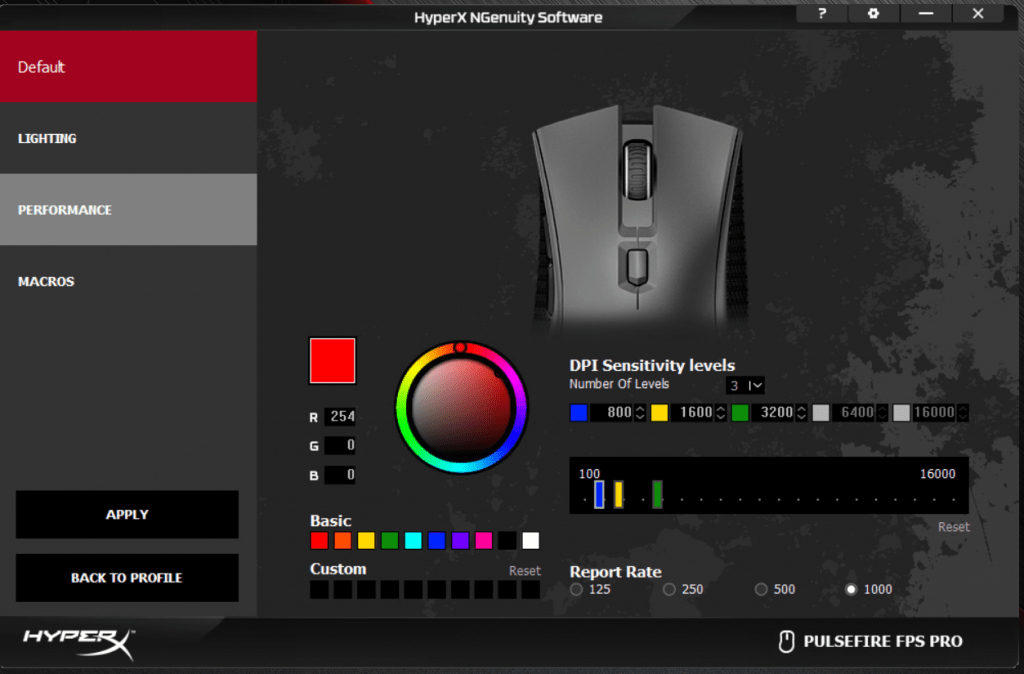Click the stepper arrows beside 800 DPI
Image resolution: width=1024 pixels, height=674 pixels.
640,413
